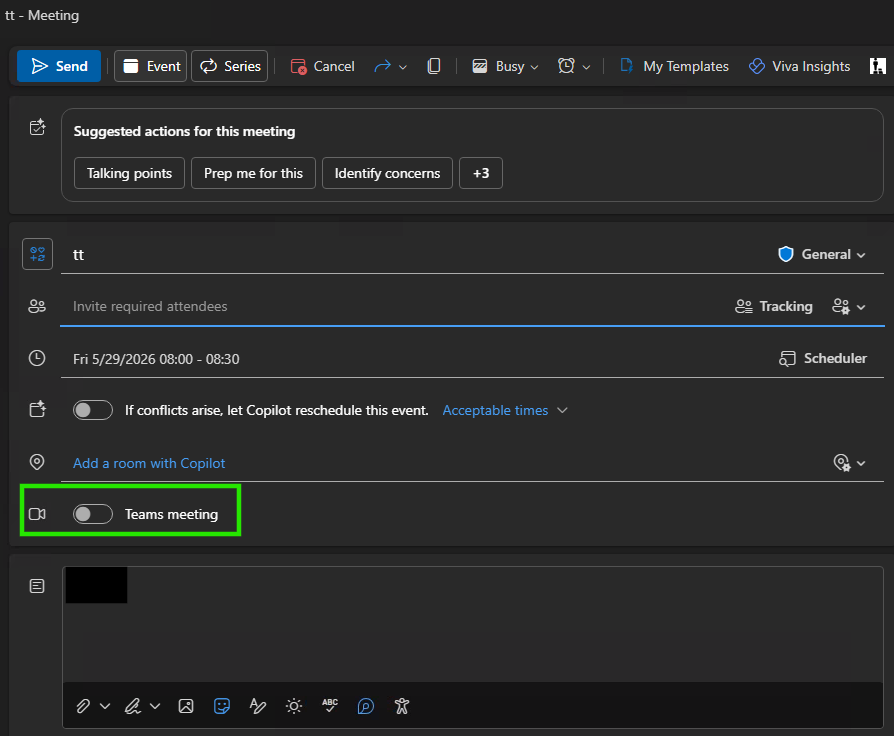Click the signature pen icon

(133, 706)
